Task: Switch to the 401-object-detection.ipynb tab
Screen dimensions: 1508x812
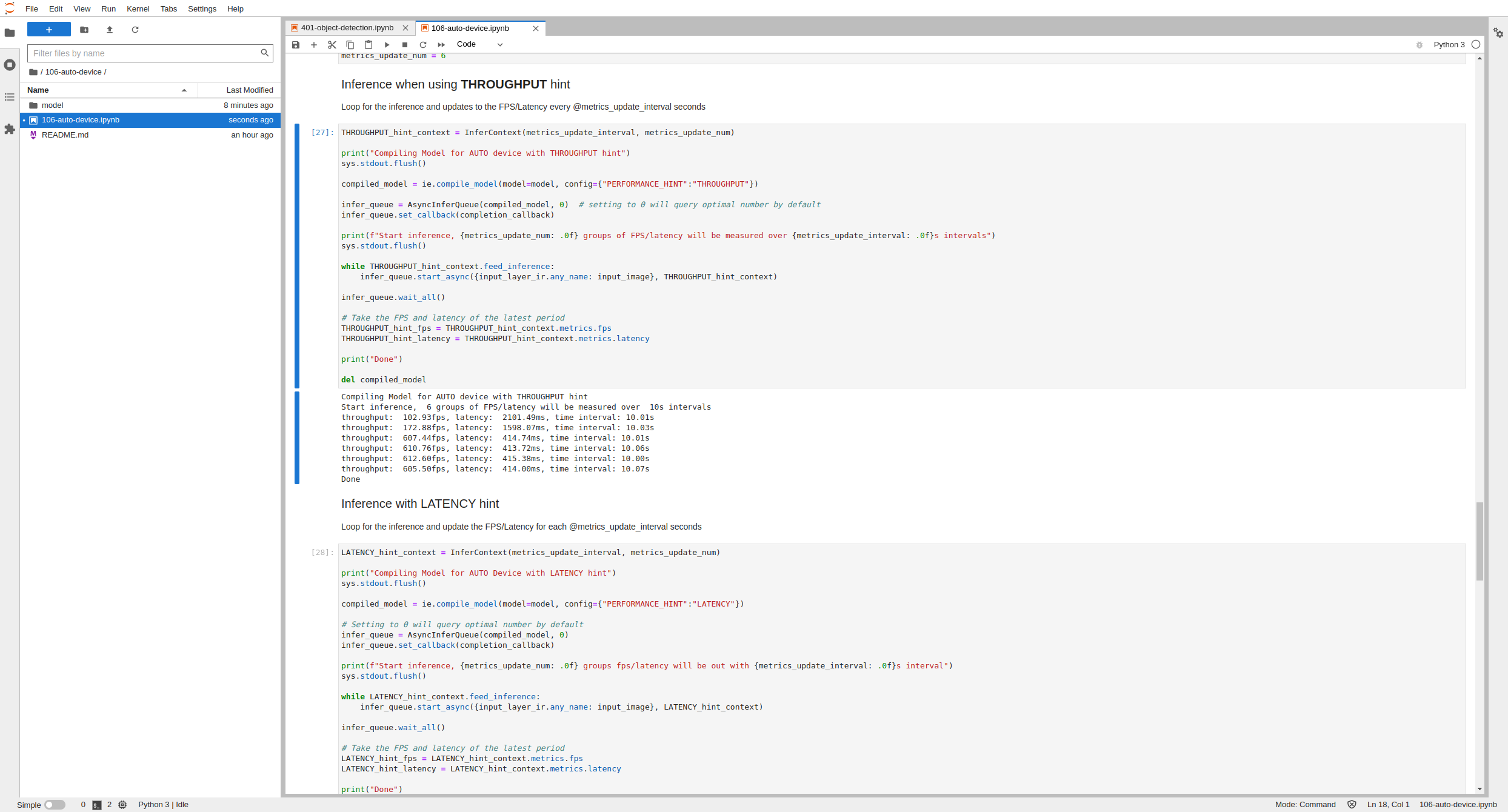Action: pos(347,28)
